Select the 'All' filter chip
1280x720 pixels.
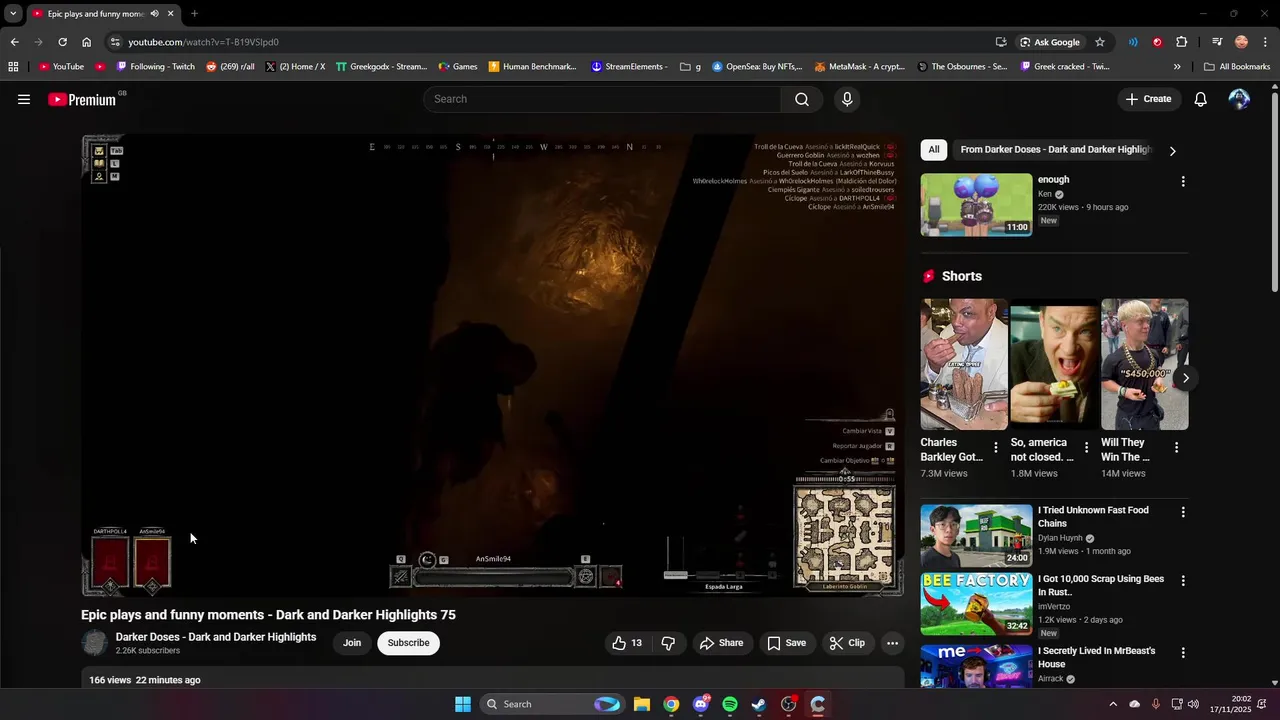933,150
